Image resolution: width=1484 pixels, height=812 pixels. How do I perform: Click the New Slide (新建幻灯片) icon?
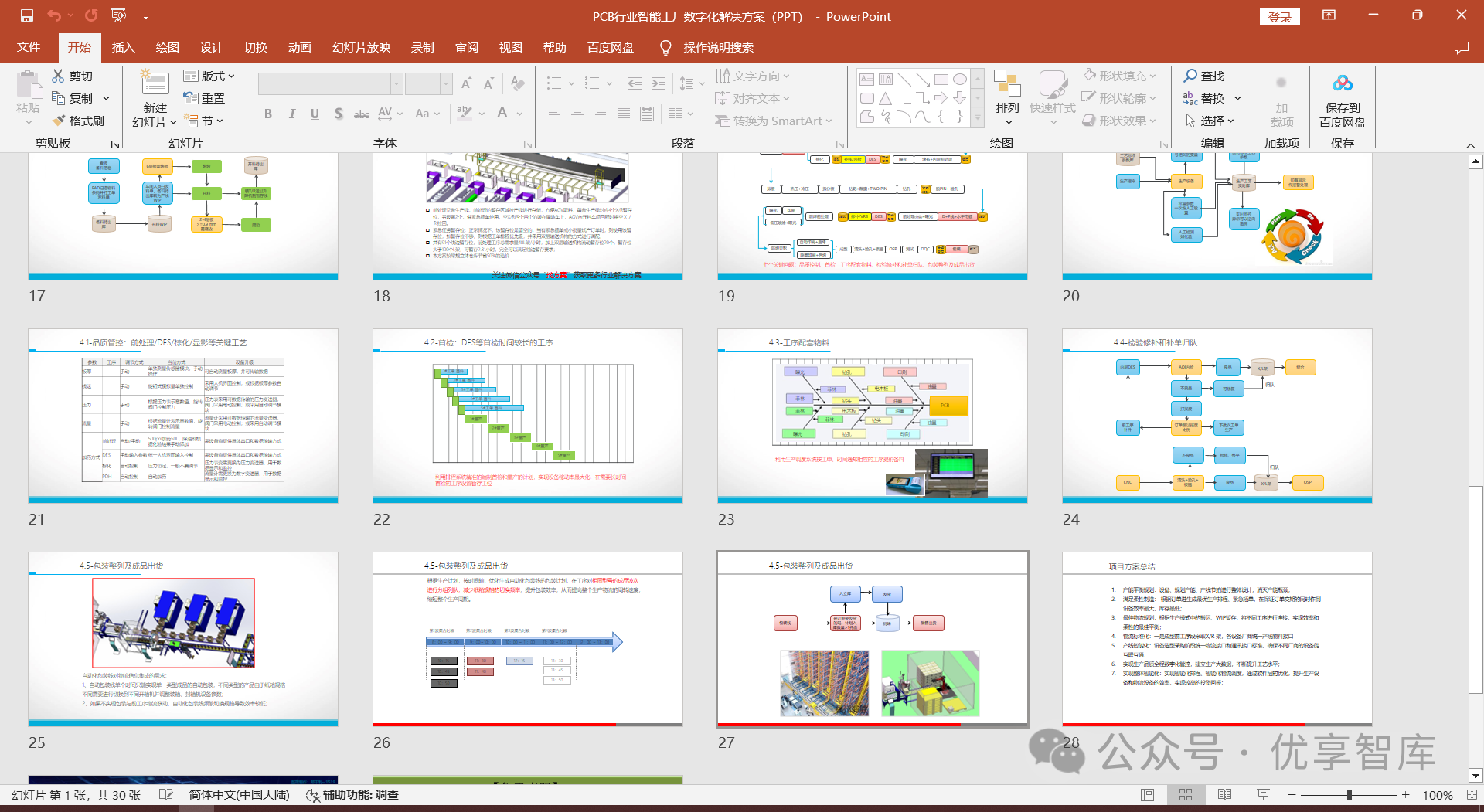155,83
